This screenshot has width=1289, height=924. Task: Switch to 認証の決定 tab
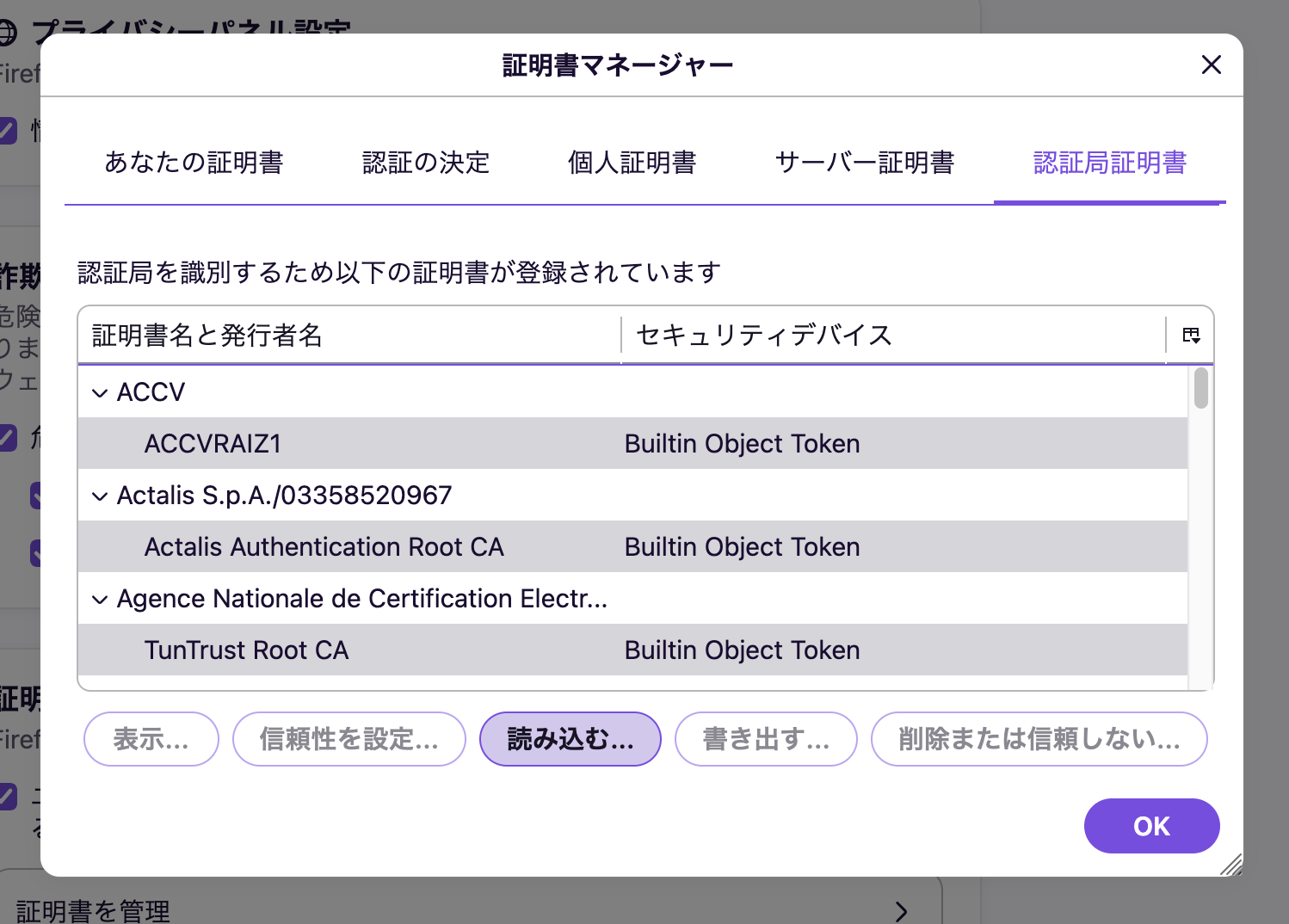(x=426, y=163)
